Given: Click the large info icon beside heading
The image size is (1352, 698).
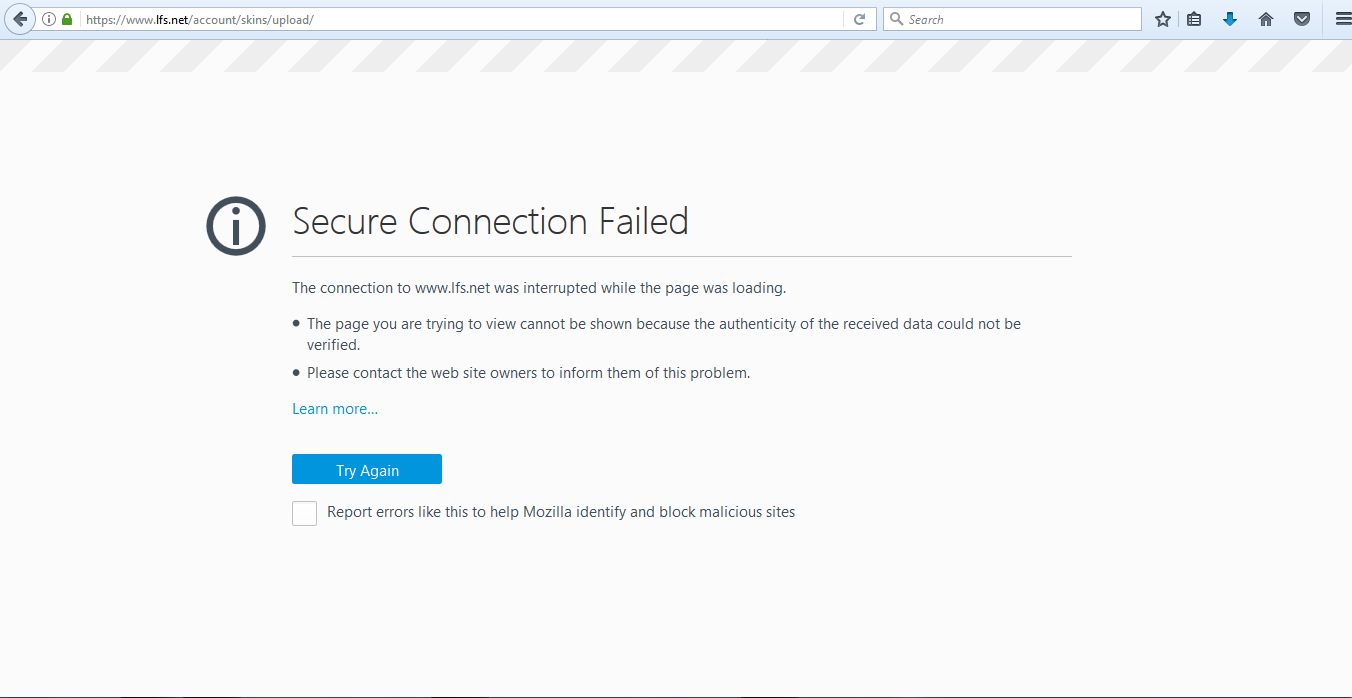Looking at the screenshot, I should tap(236, 226).
